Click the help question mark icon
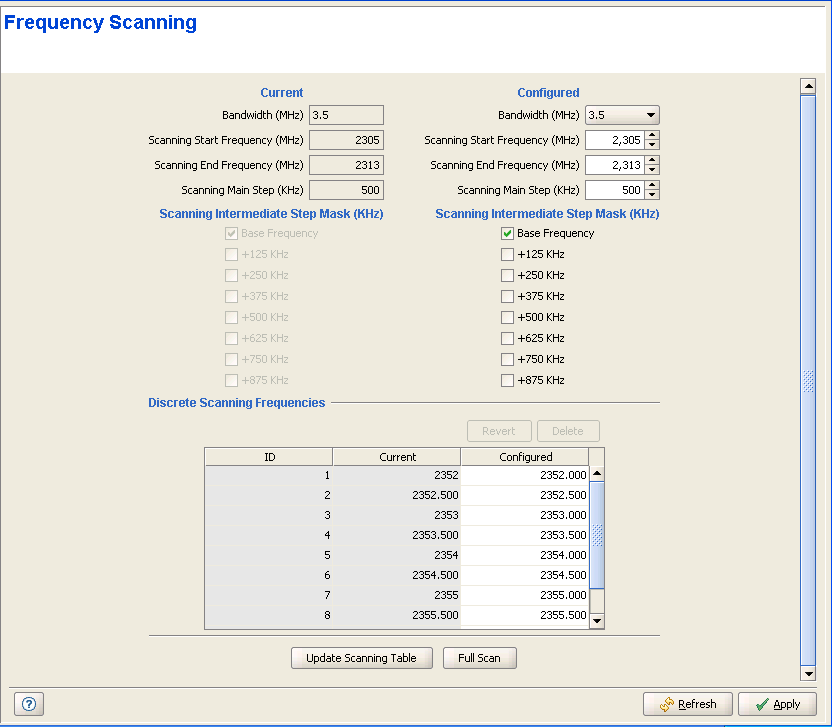The image size is (832, 727). click(x=29, y=704)
